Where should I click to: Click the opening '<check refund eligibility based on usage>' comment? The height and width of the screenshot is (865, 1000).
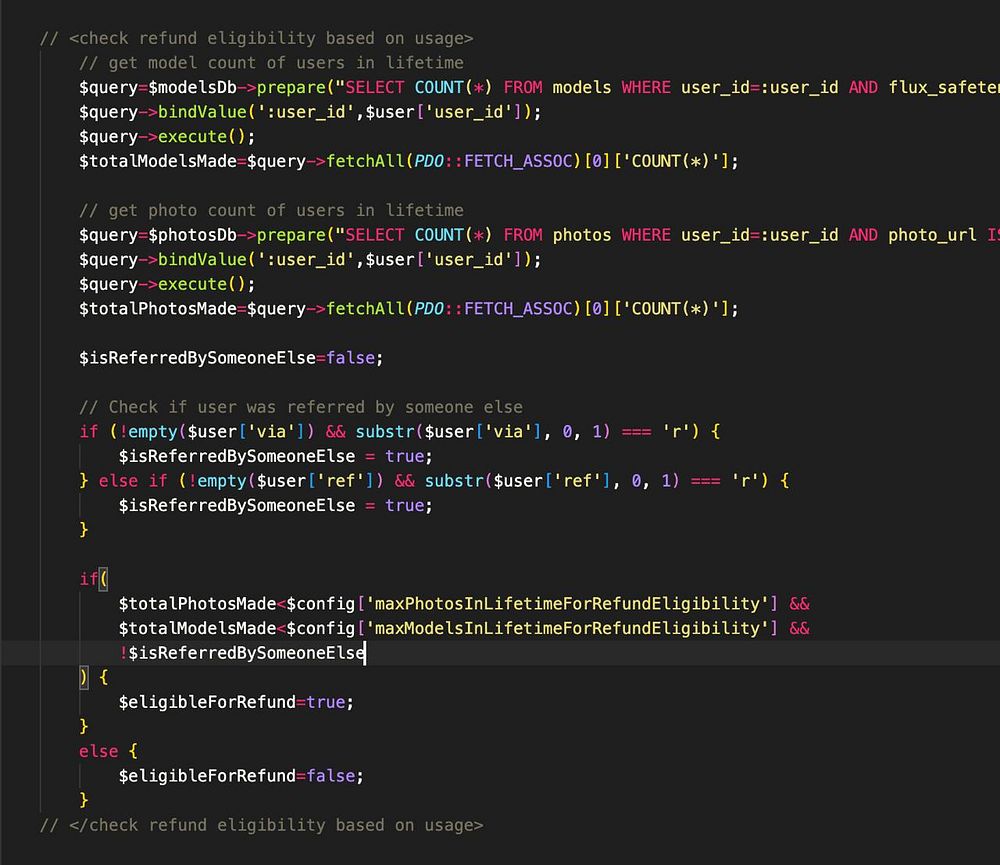[256, 38]
